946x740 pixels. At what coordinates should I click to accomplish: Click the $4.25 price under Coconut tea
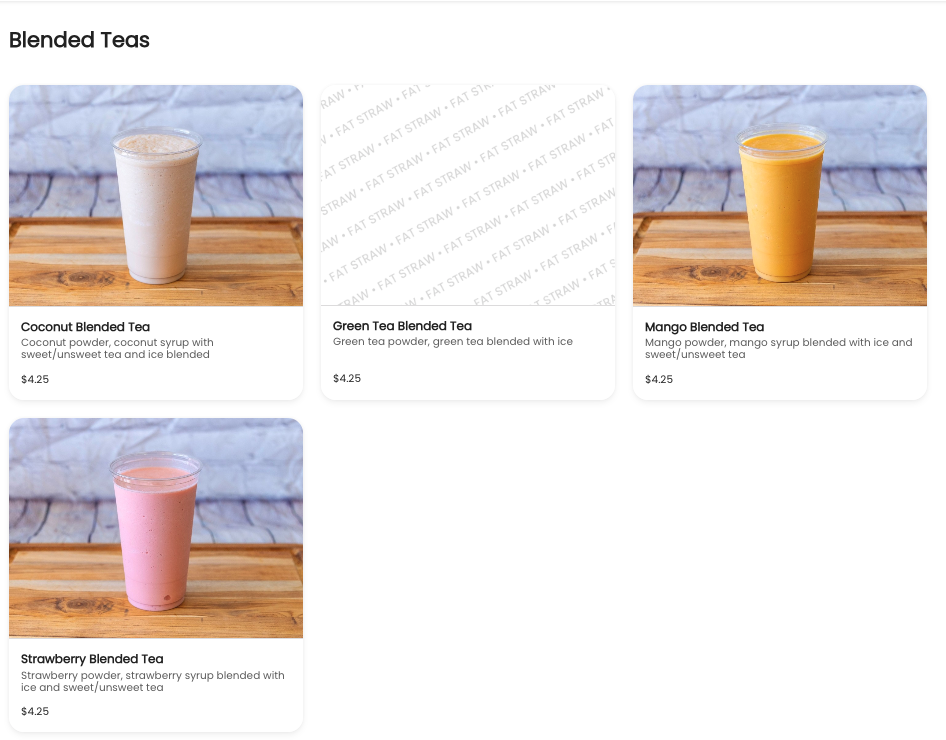[x=35, y=379]
